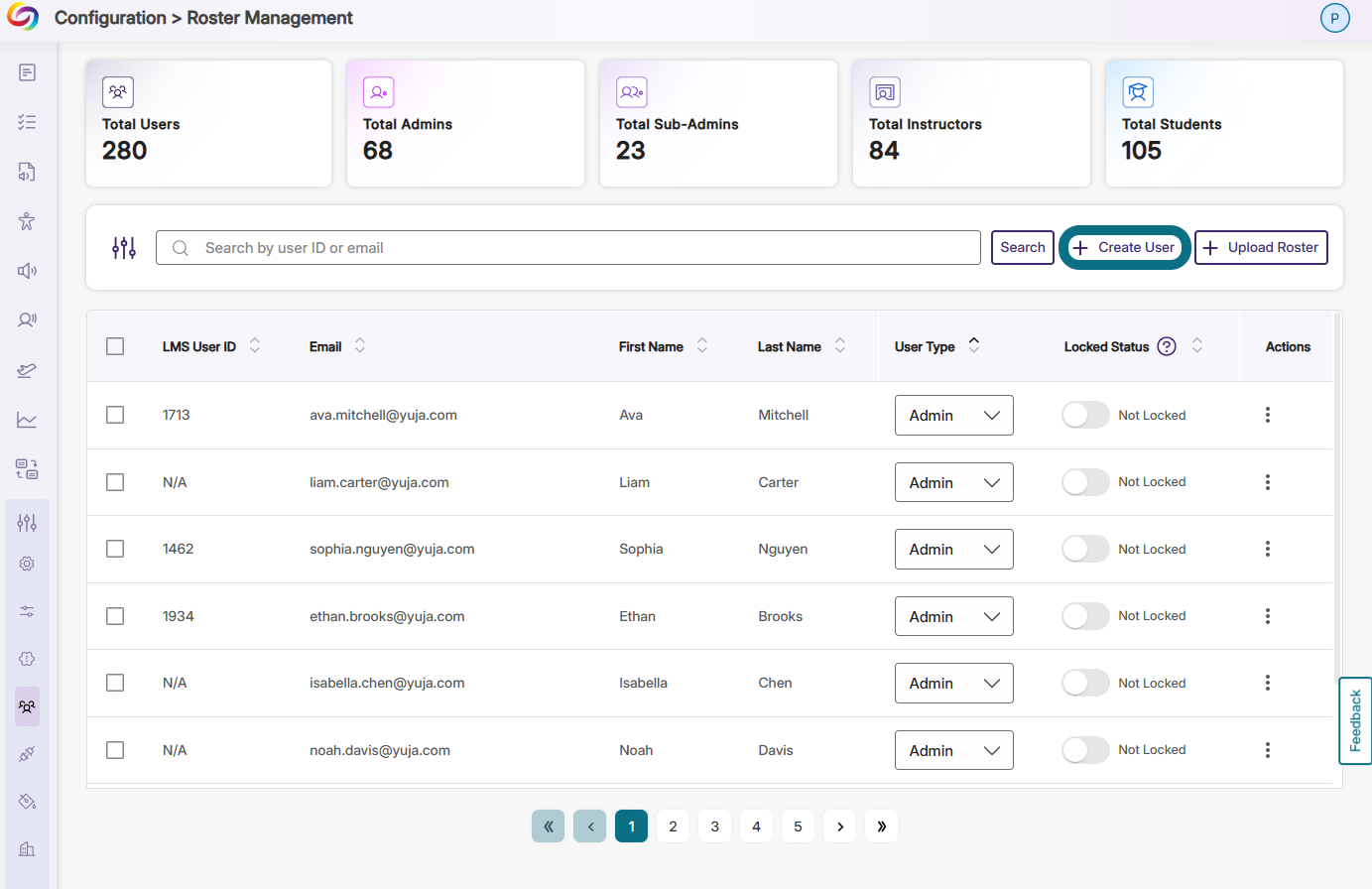The height and width of the screenshot is (889, 1372).
Task: Open the data transfer sidebar icon
Action: tap(27, 469)
